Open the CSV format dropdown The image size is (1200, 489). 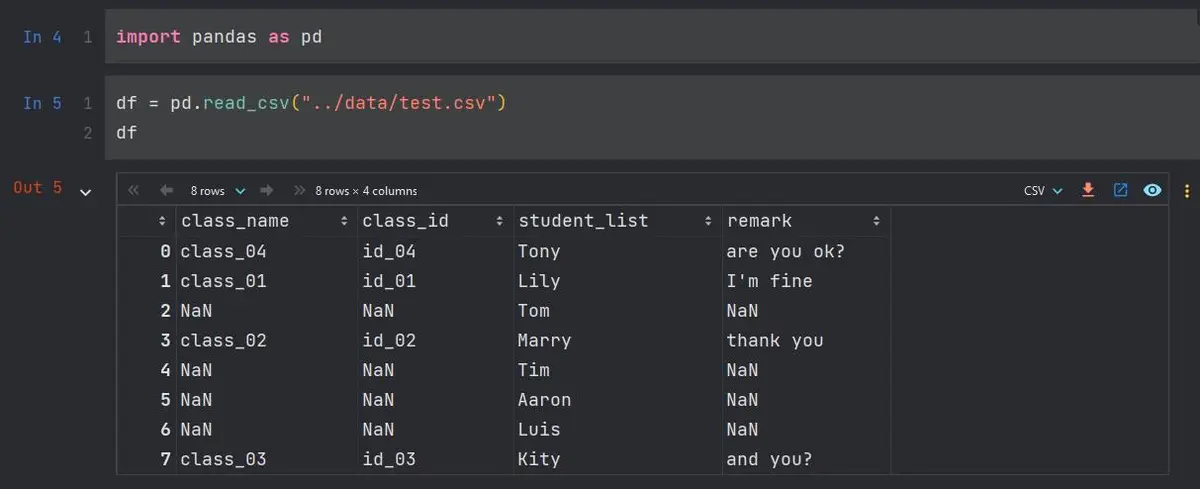(1042, 190)
